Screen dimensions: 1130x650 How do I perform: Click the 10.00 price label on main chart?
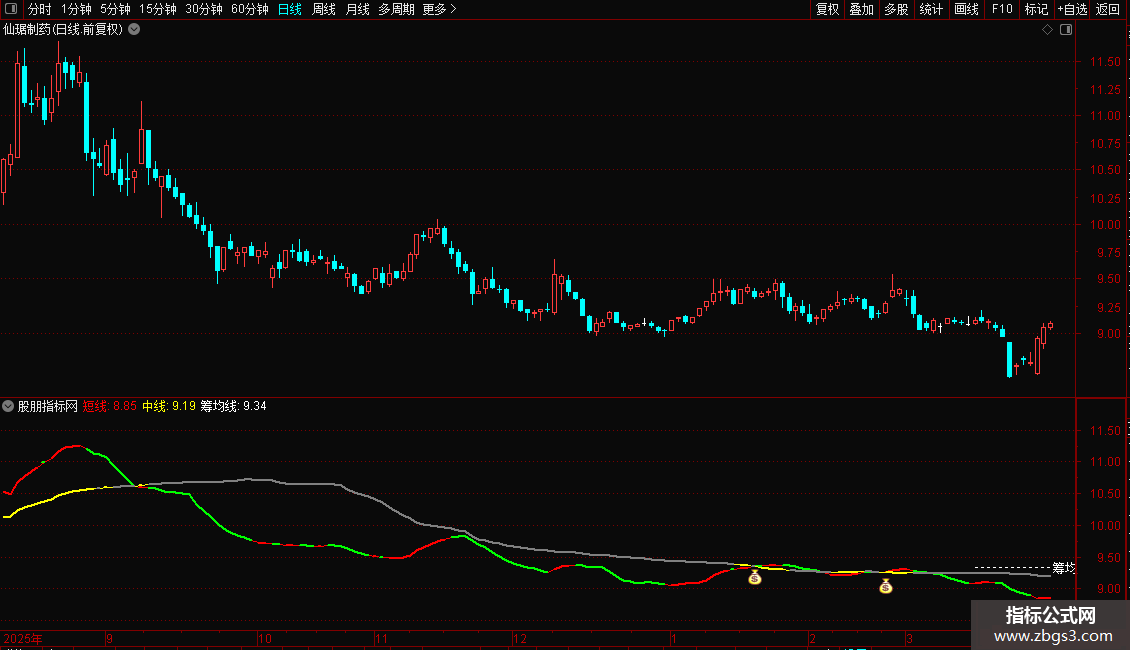click(x=1105, y=225)
